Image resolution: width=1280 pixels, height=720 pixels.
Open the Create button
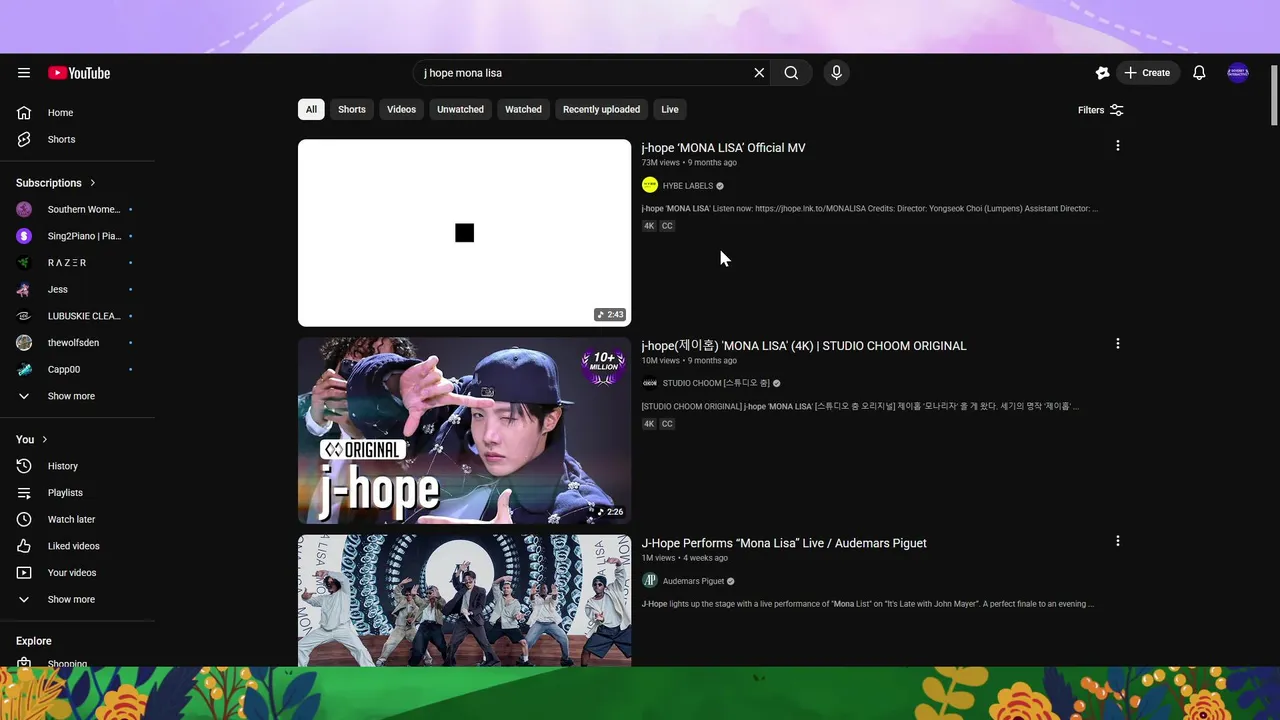(1148, 73)
